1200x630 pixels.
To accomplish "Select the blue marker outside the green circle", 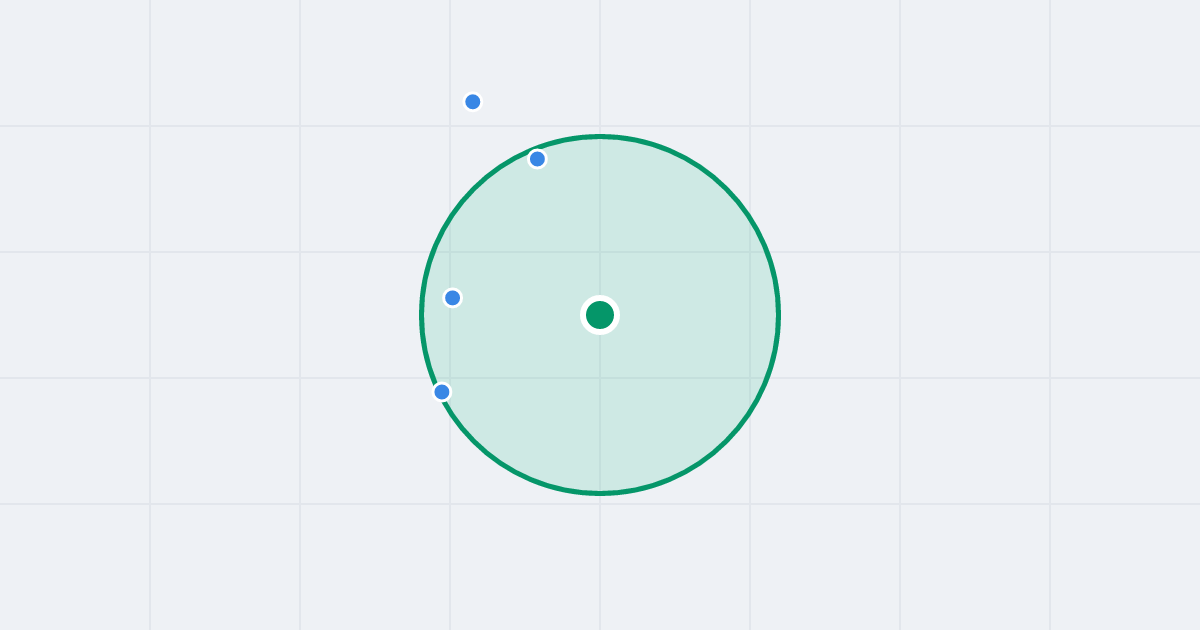I will click(x=473, y=102).
